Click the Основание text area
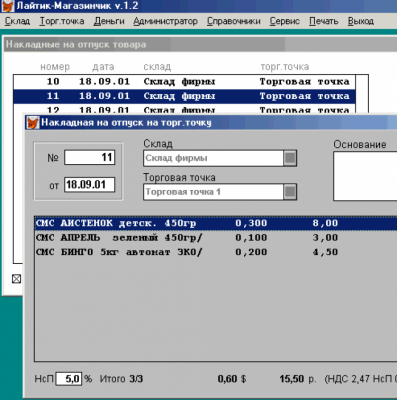The width and height of the screenshot is (397, 400). tap(365, 176)
